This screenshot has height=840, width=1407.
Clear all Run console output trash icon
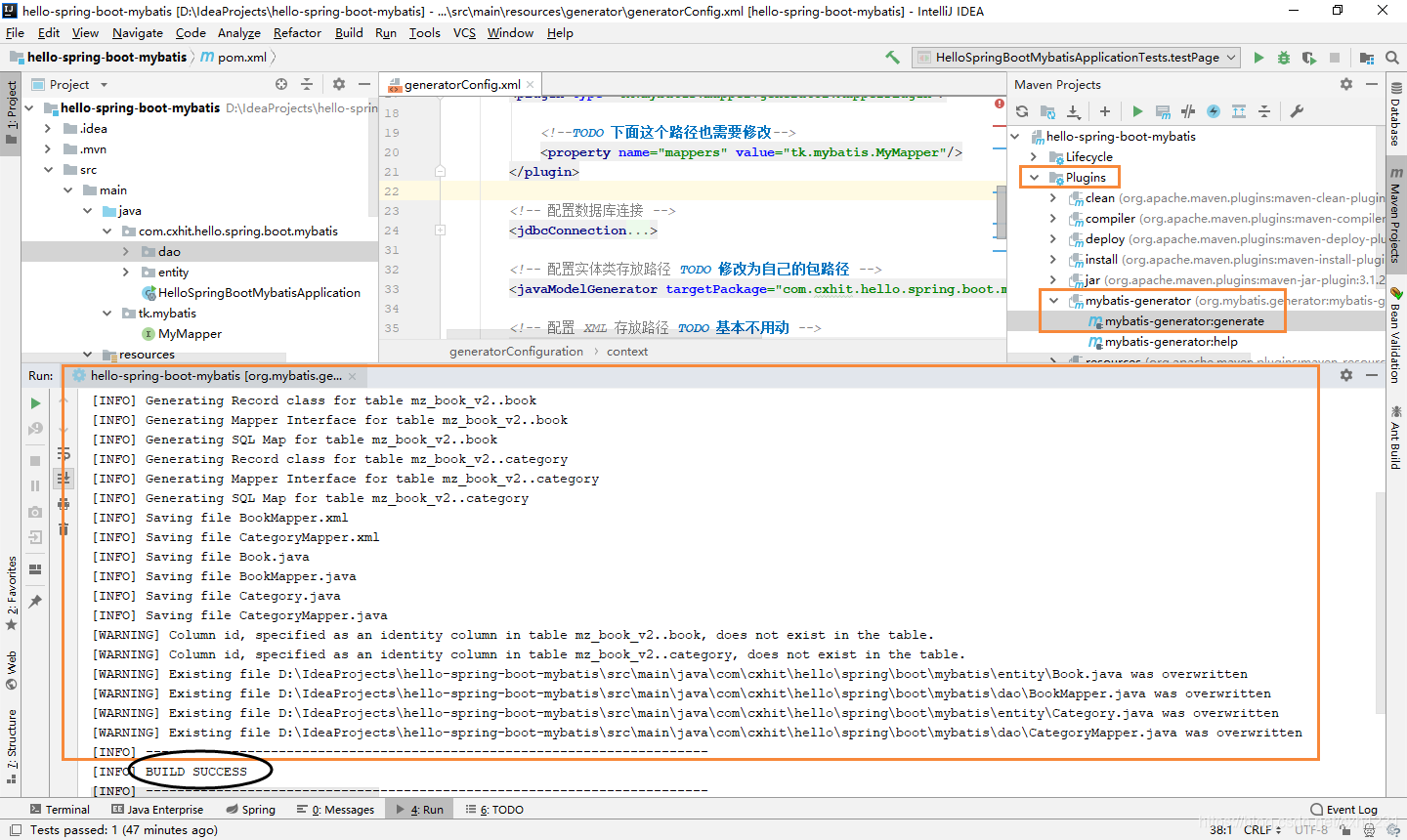[64, 528]
